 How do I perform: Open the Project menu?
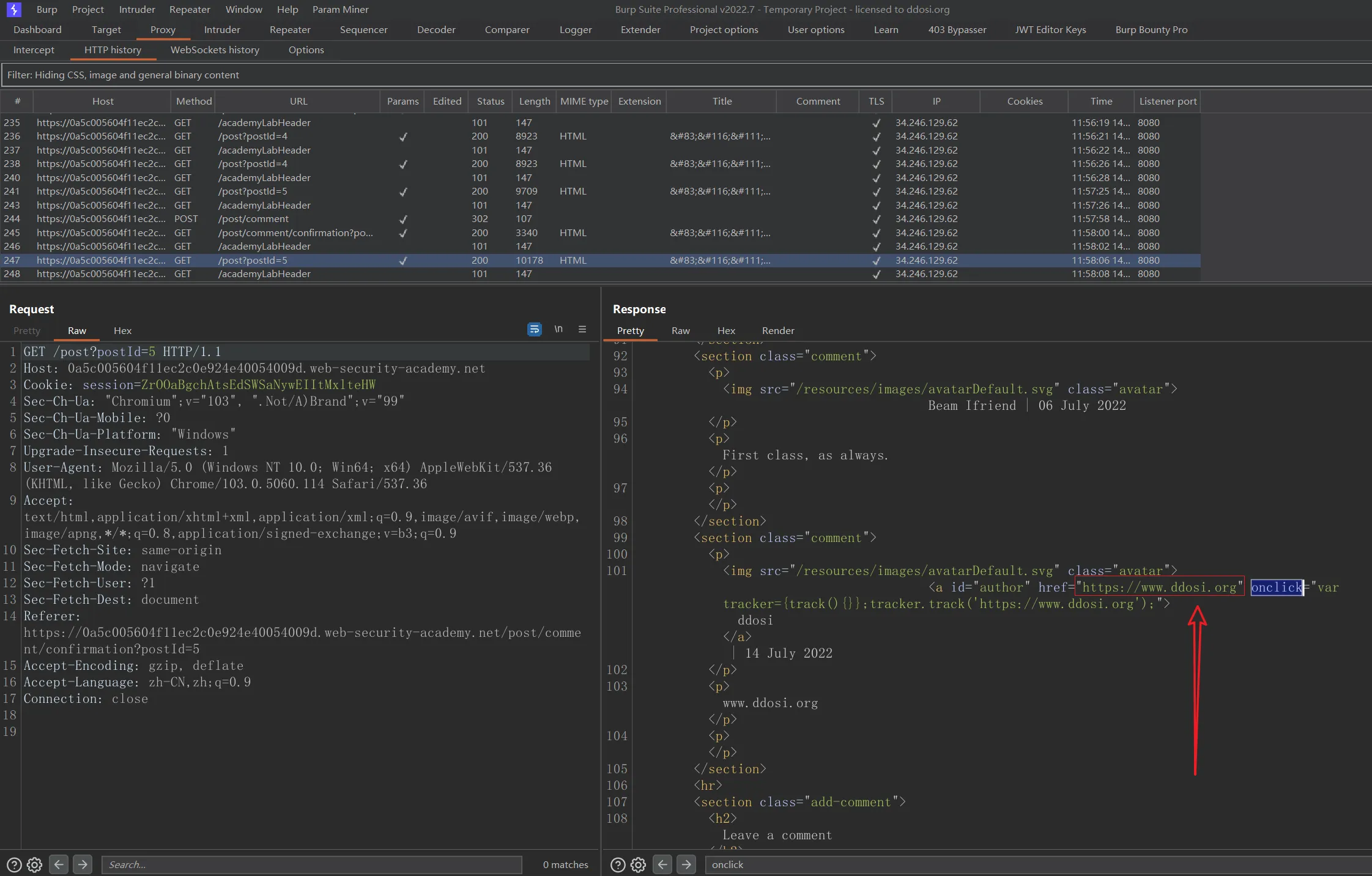pyautogui.click(x=88, y=9)
